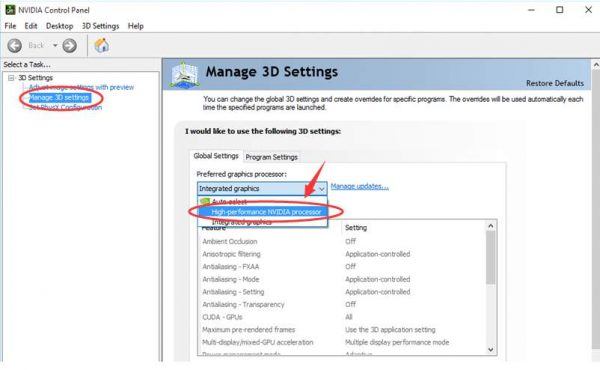This screenshot has width=600, height=370.
Task: Open the 3D Settings menu
Action: 101,26
